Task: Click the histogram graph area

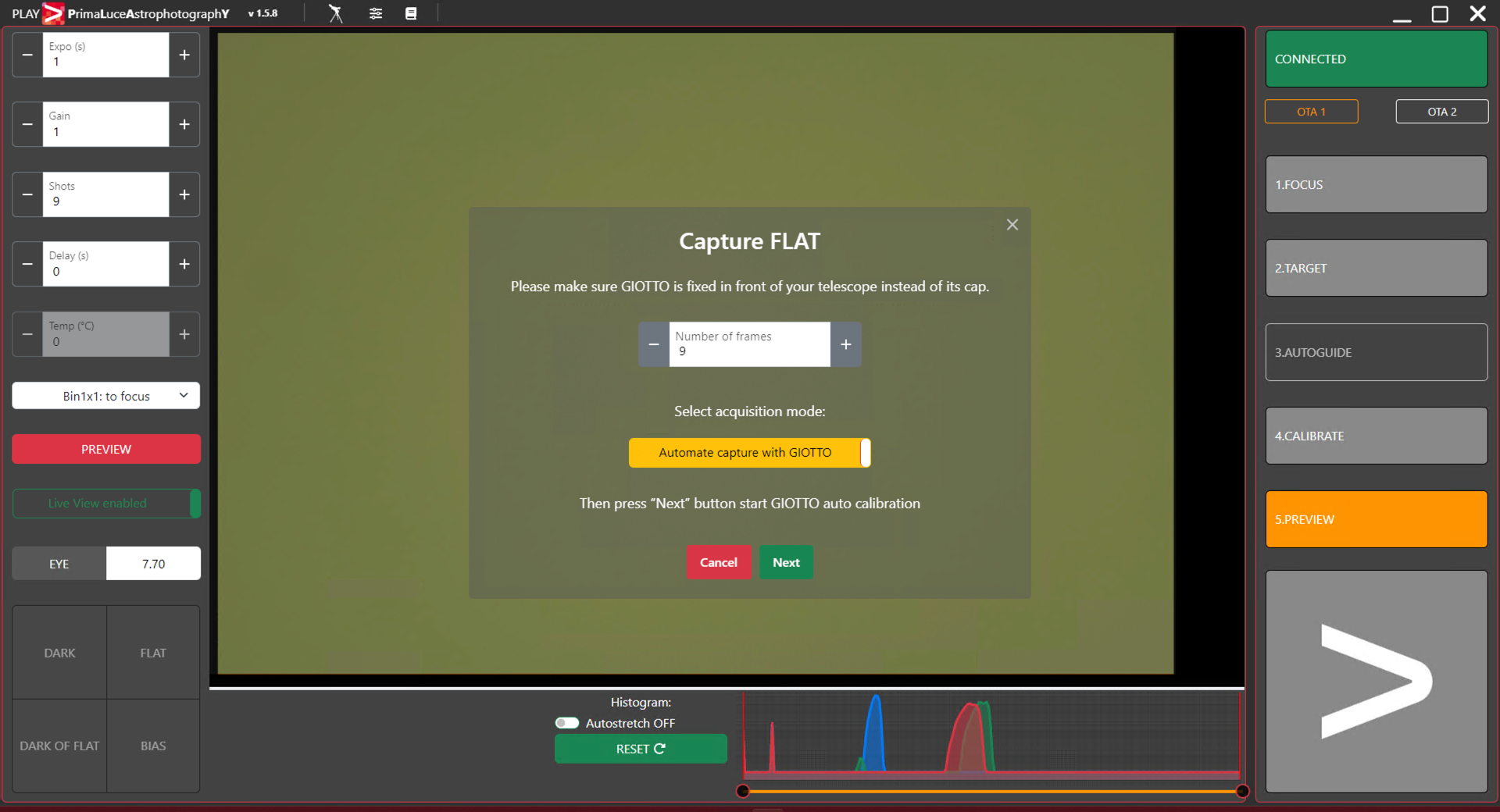Action: click(992, 736)
